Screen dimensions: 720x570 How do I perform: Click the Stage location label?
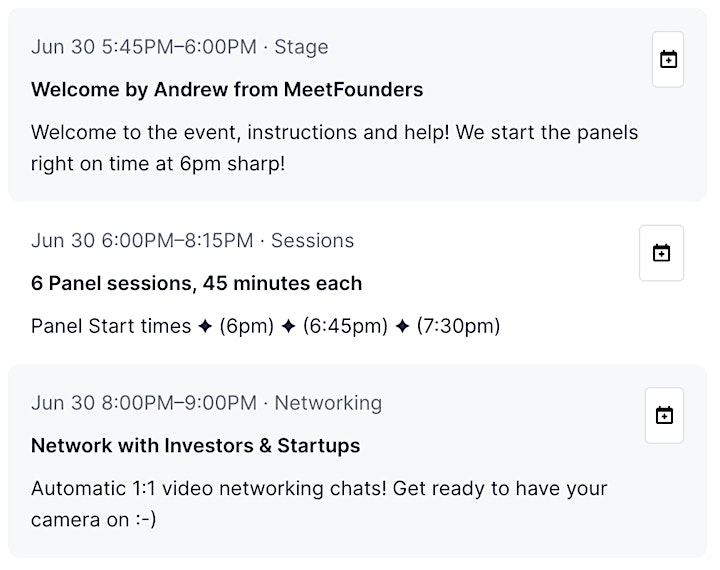coord(301,47)
